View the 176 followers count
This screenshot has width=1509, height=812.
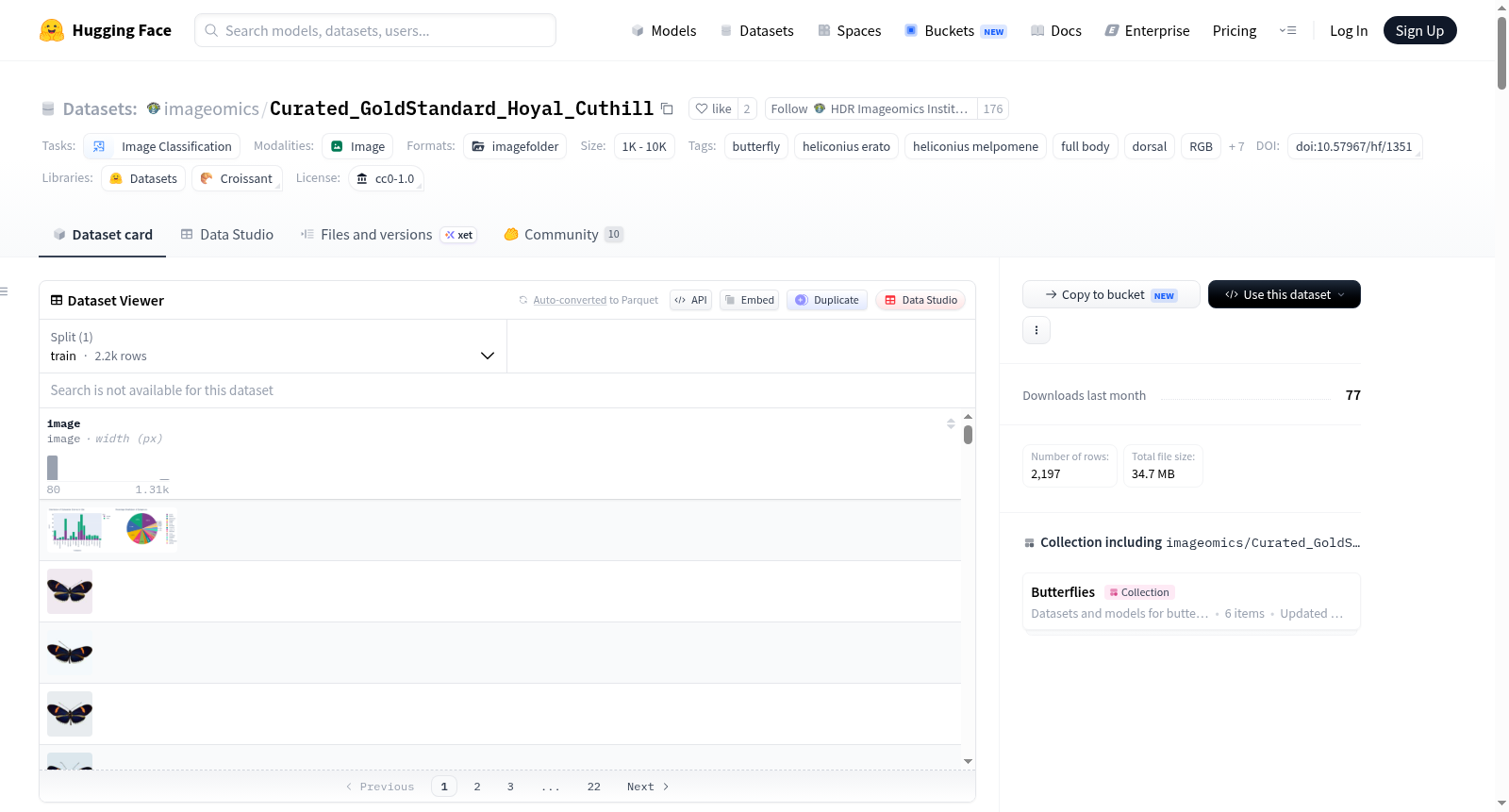coord(993,108)
